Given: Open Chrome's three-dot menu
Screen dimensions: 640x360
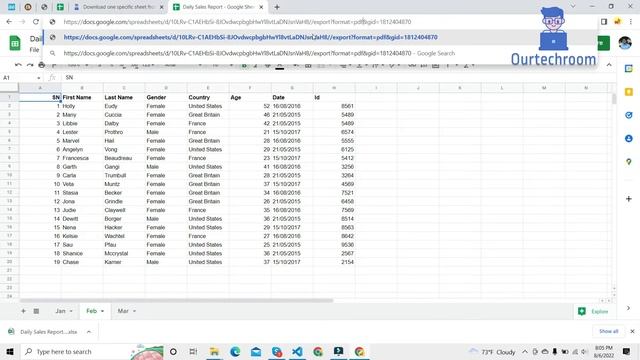Looking at the screenshot, I should pos(631,22).
